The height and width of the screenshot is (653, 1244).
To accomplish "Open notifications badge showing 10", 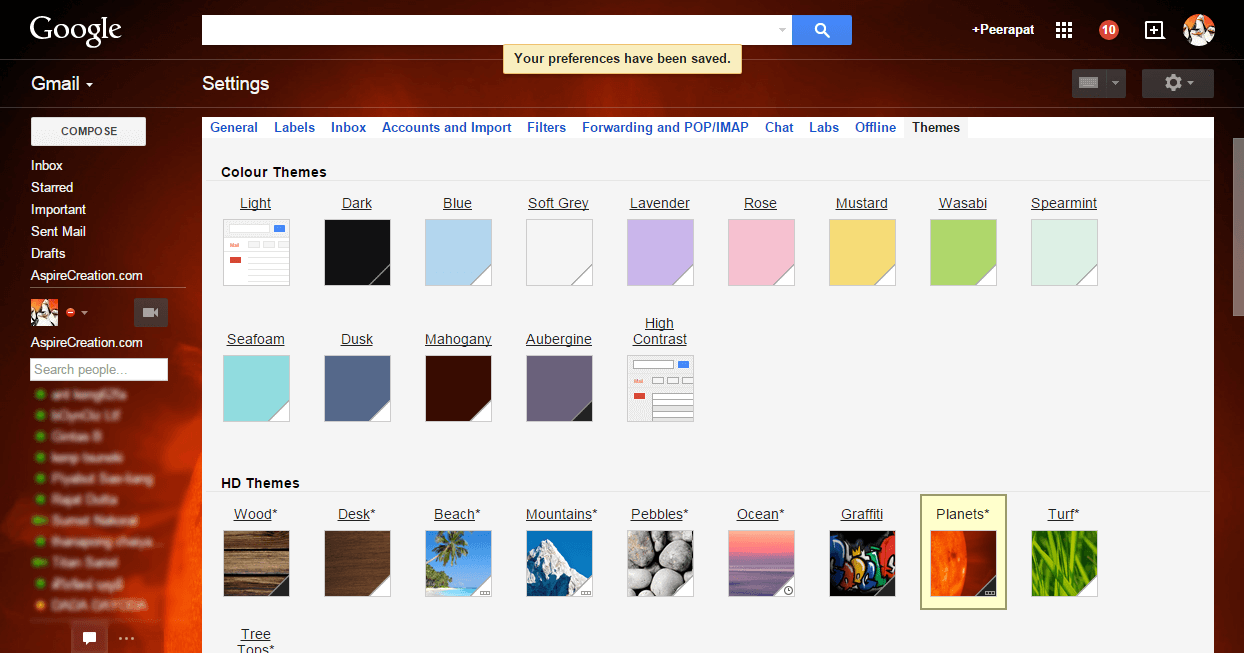I will 1108,30.
